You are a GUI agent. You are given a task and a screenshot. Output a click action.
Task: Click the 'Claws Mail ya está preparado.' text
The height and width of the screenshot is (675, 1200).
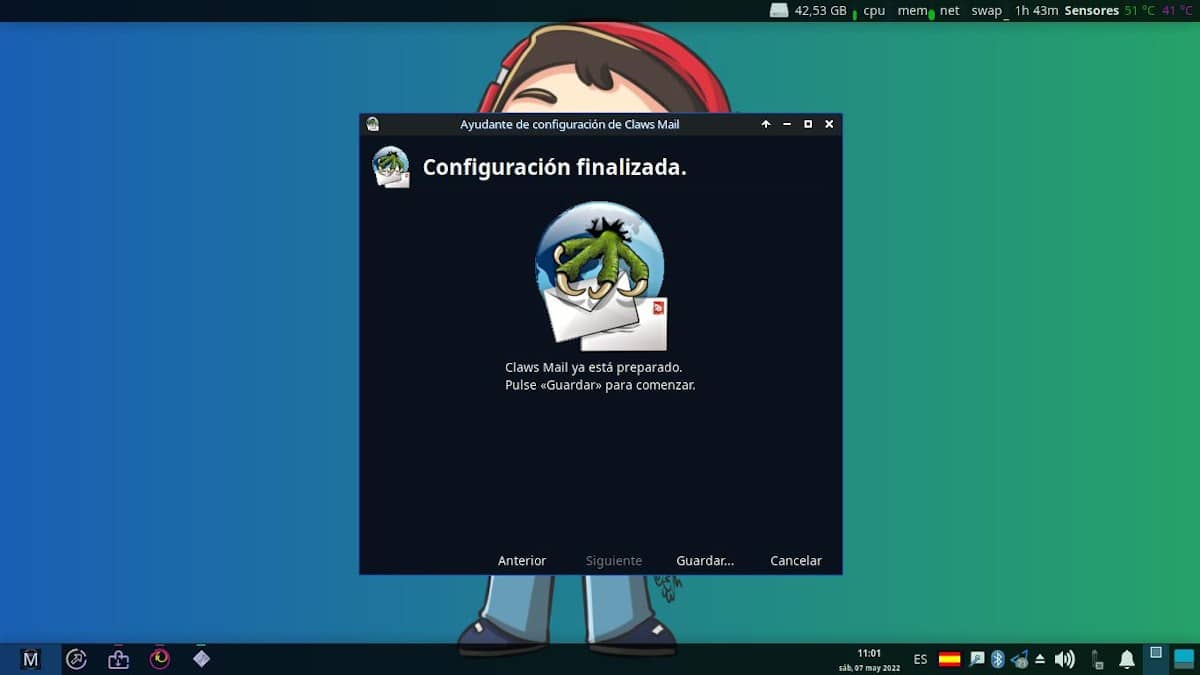click(594, 368)
